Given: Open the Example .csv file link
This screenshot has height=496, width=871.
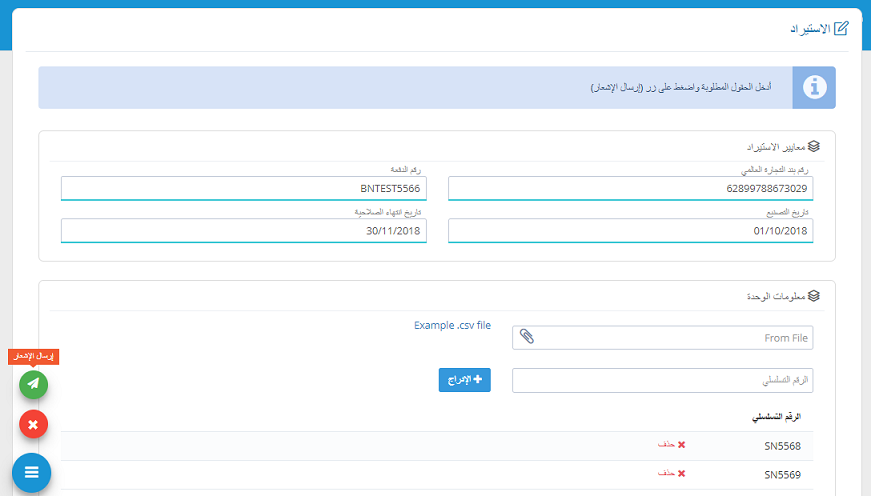Looking at the screenshot, I should coord(452,325).
